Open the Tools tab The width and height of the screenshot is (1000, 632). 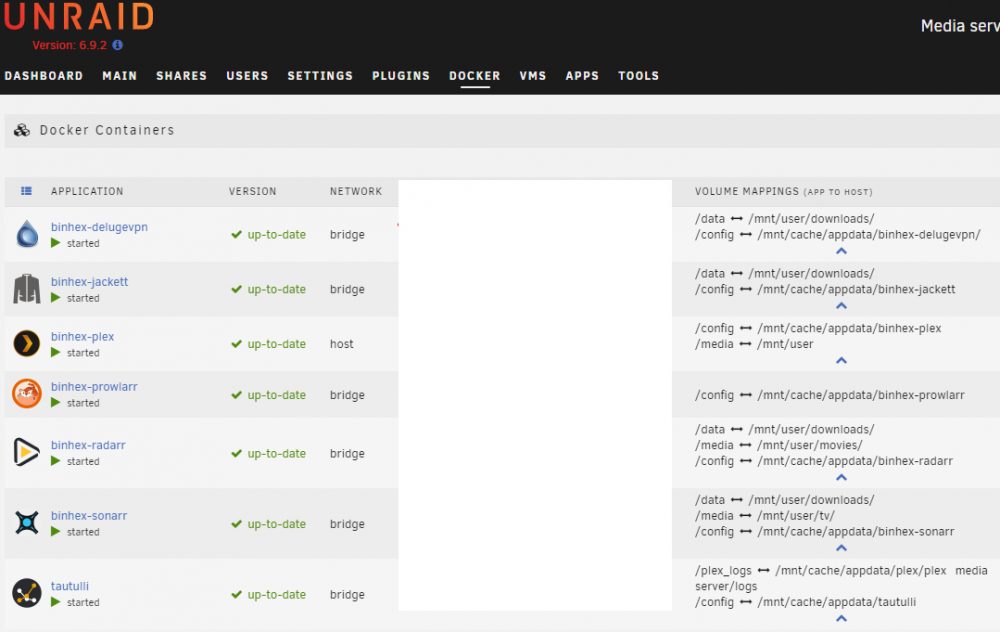638,76
